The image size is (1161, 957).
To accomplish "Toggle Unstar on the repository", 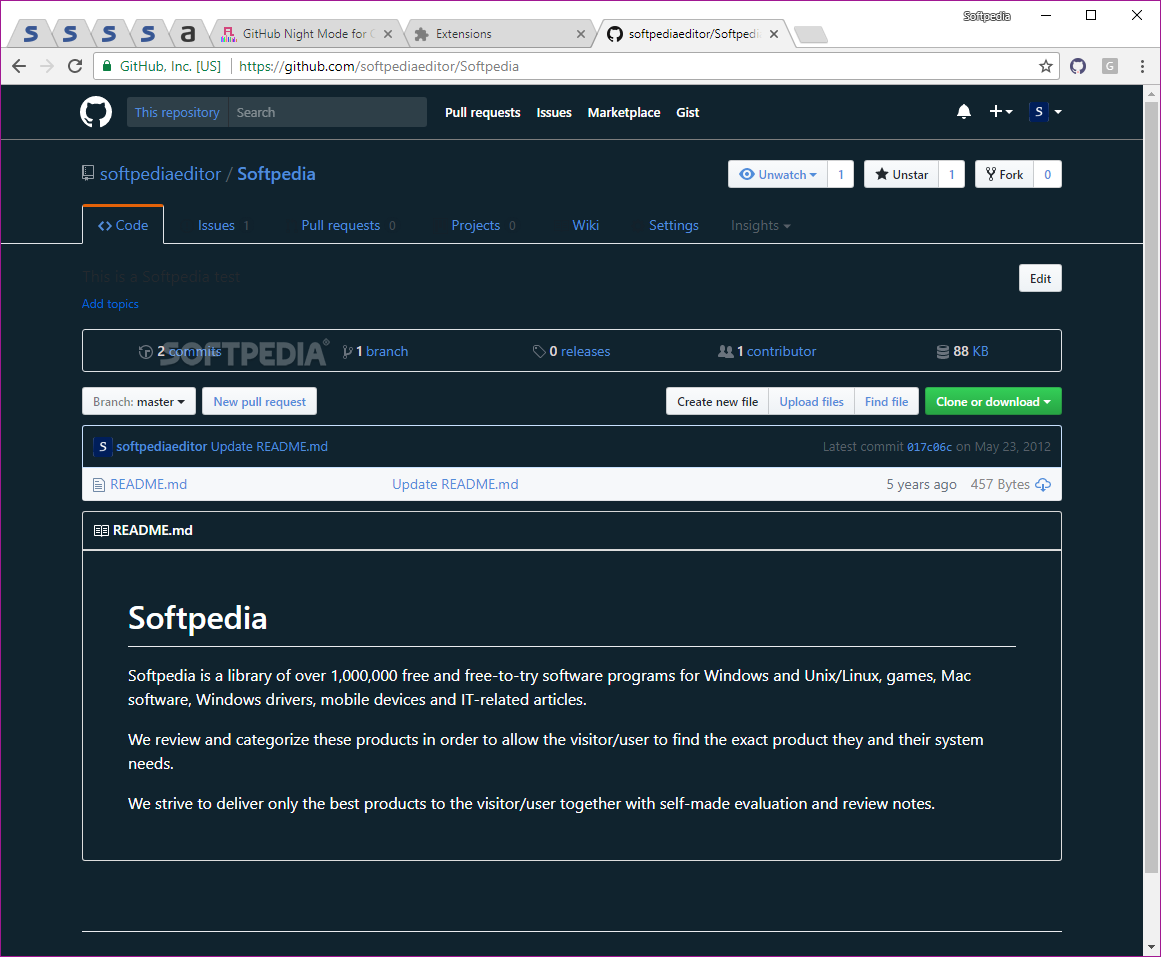I will (901, 174).
